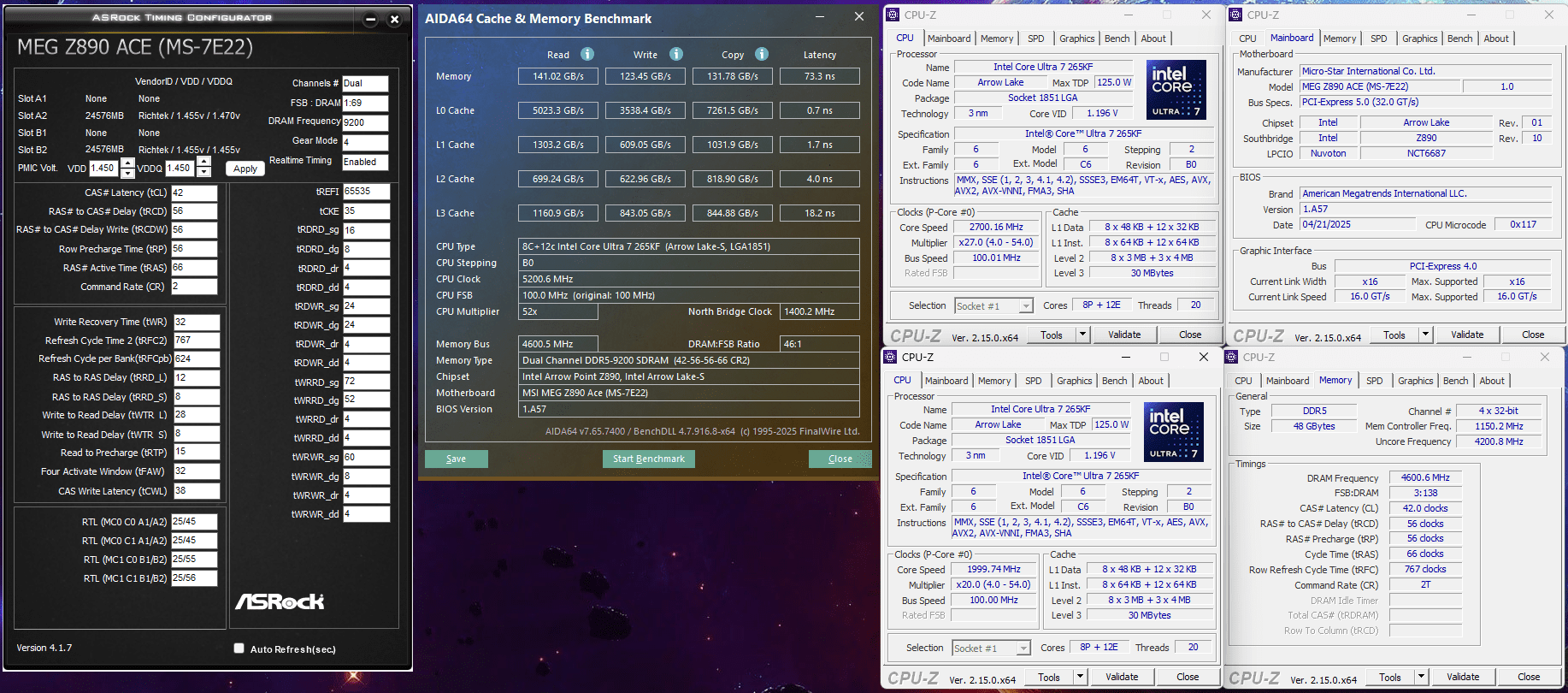This screenshot has width=1568, height=693.
Task: Click the tREFI value field showing 65535
Action: click(366, 192)
